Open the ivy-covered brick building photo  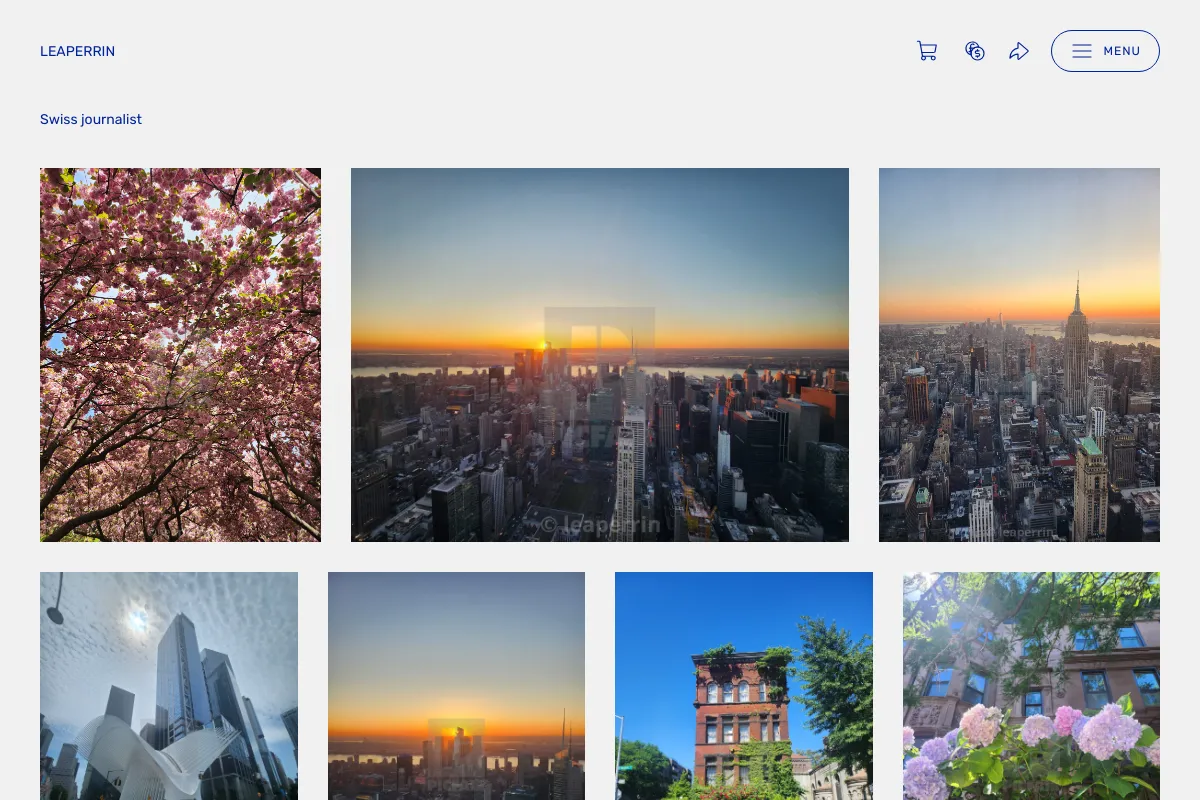point(744,686)
